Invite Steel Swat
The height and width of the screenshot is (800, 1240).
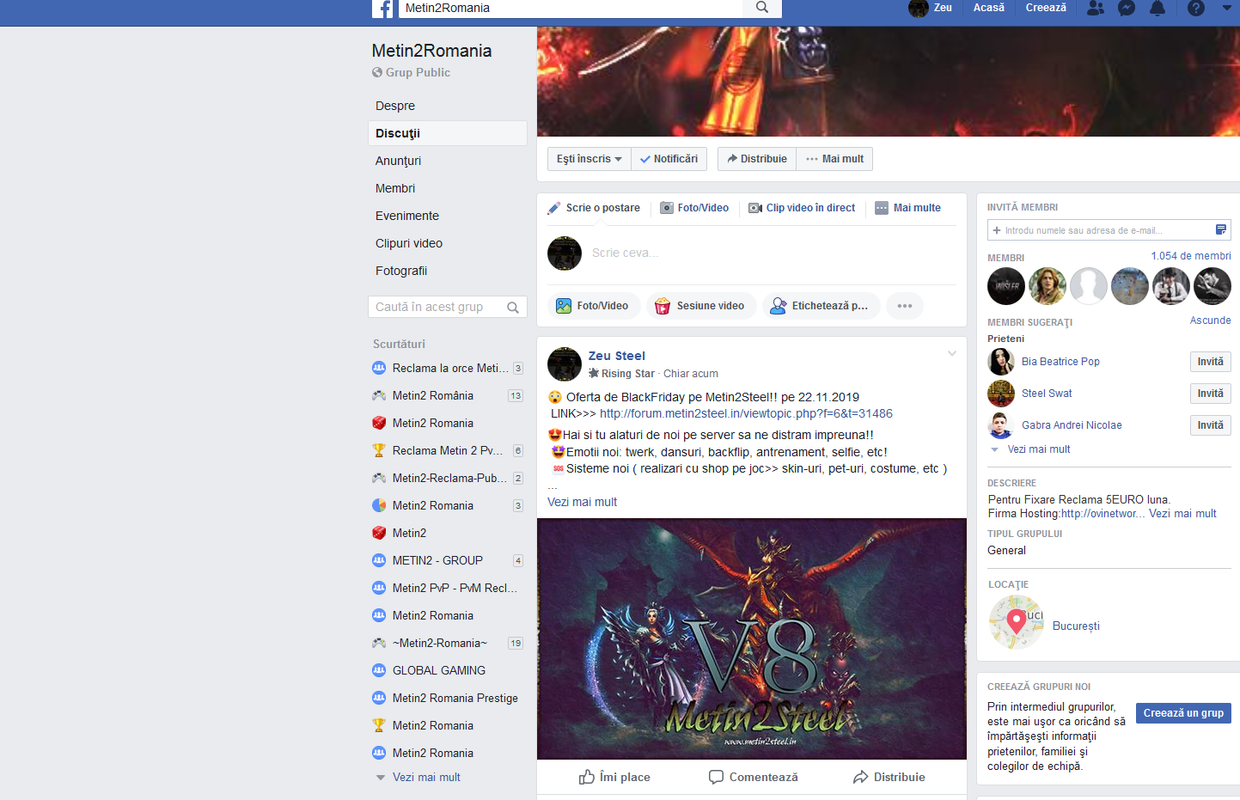coord(1211,394)
